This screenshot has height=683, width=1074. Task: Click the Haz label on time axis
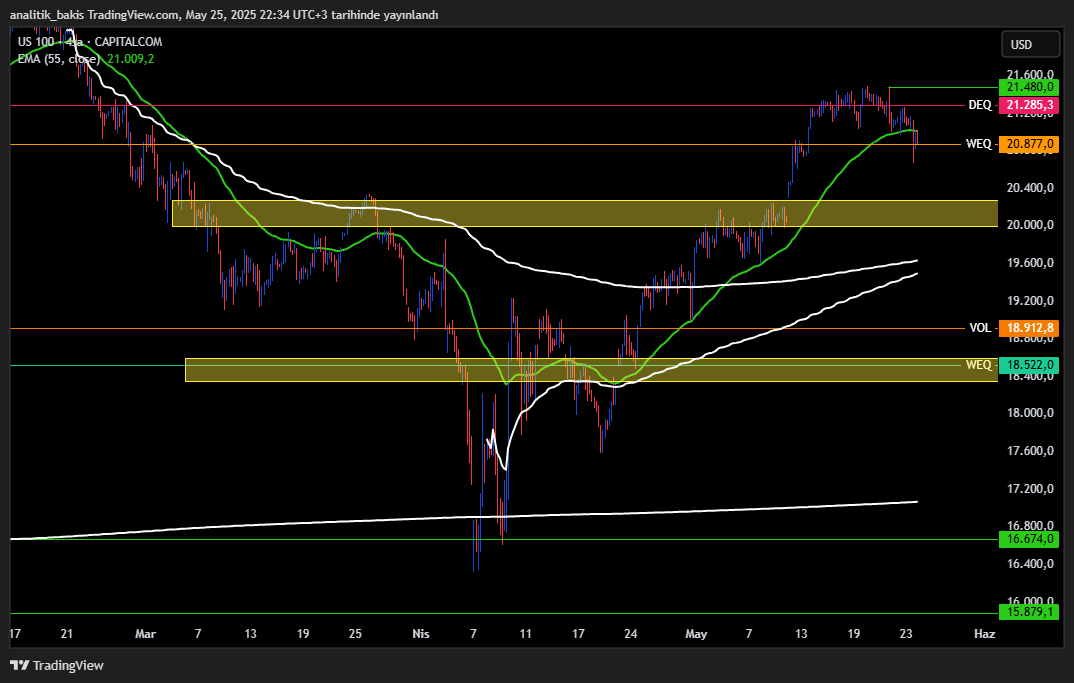[984, 634]
